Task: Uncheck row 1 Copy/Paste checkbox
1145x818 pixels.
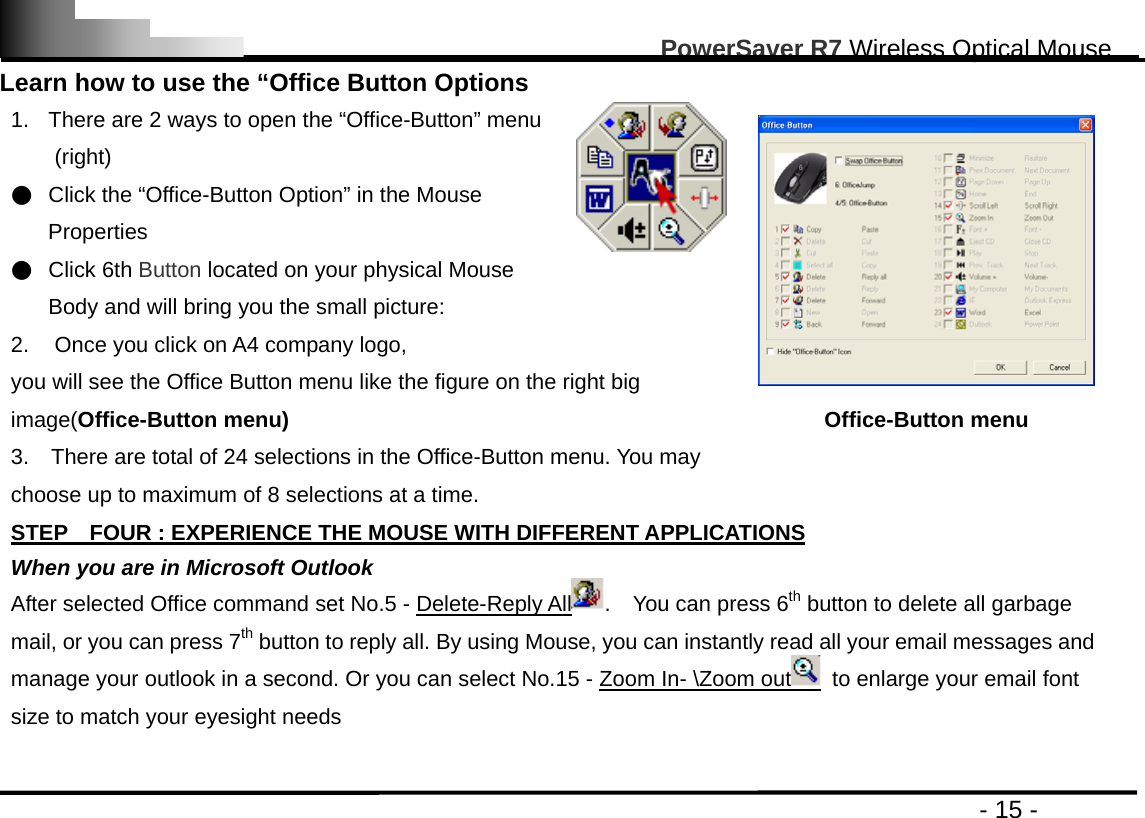Action: [786, 229]
